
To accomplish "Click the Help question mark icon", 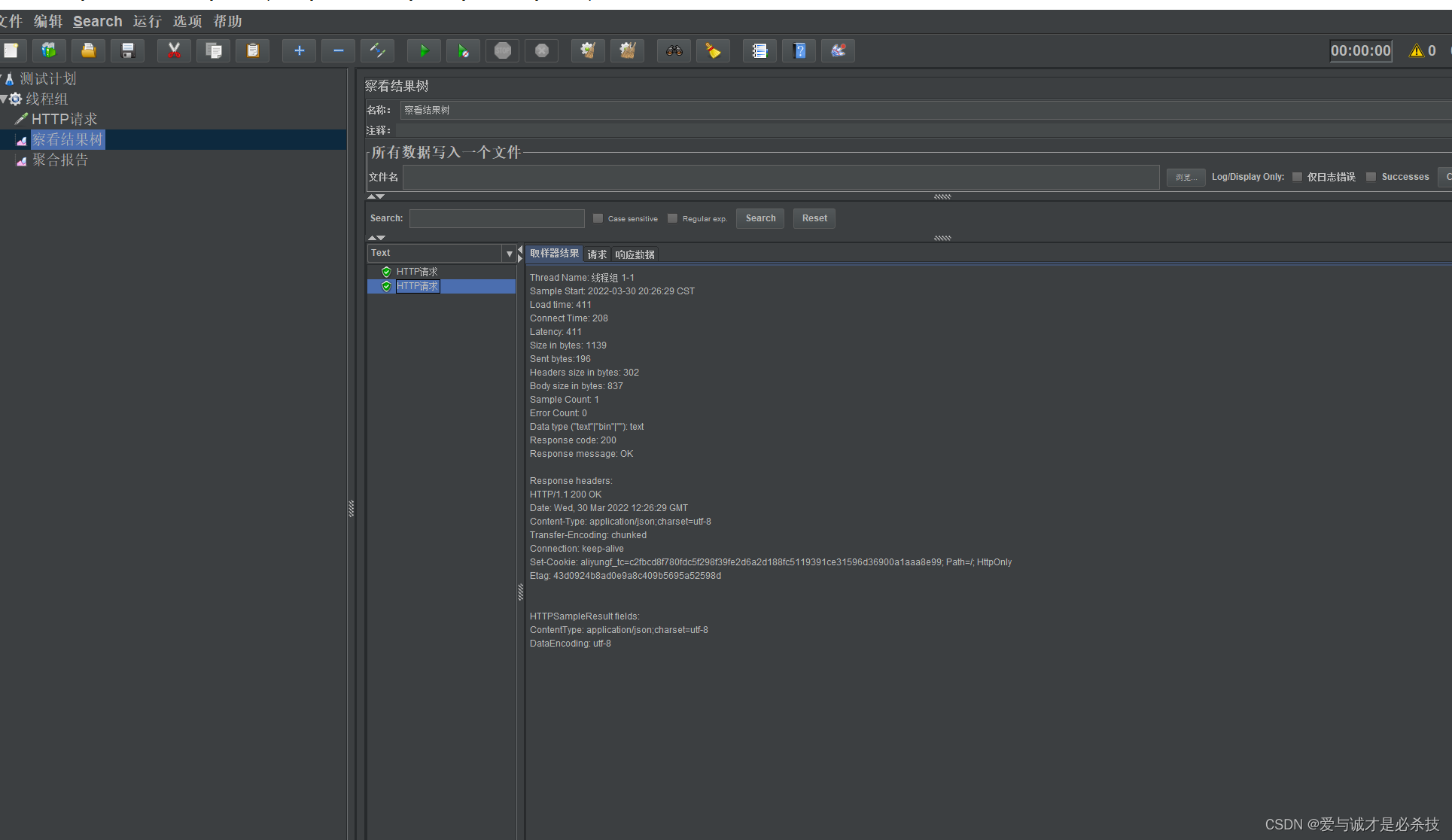I will 799,51.
